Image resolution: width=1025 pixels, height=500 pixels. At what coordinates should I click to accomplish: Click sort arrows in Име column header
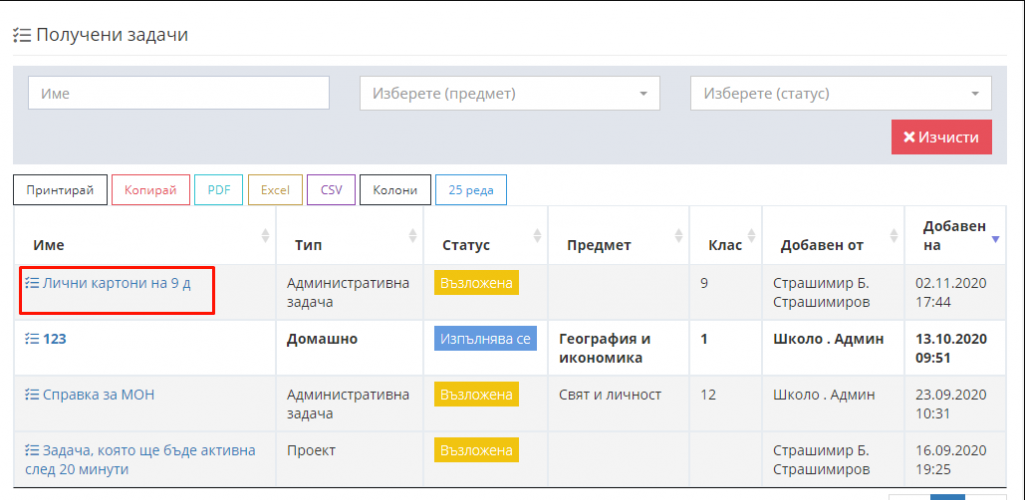click(265, 236)
